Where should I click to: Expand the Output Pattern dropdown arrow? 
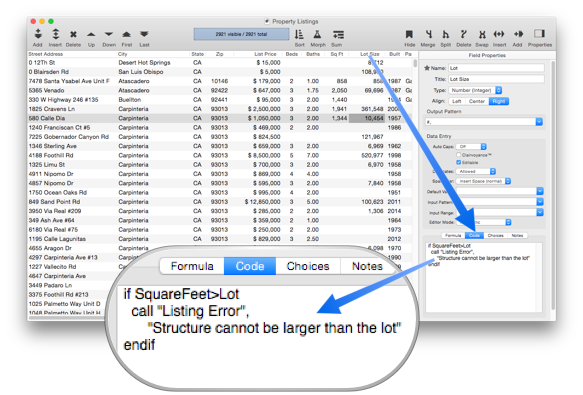pos(539,122)
